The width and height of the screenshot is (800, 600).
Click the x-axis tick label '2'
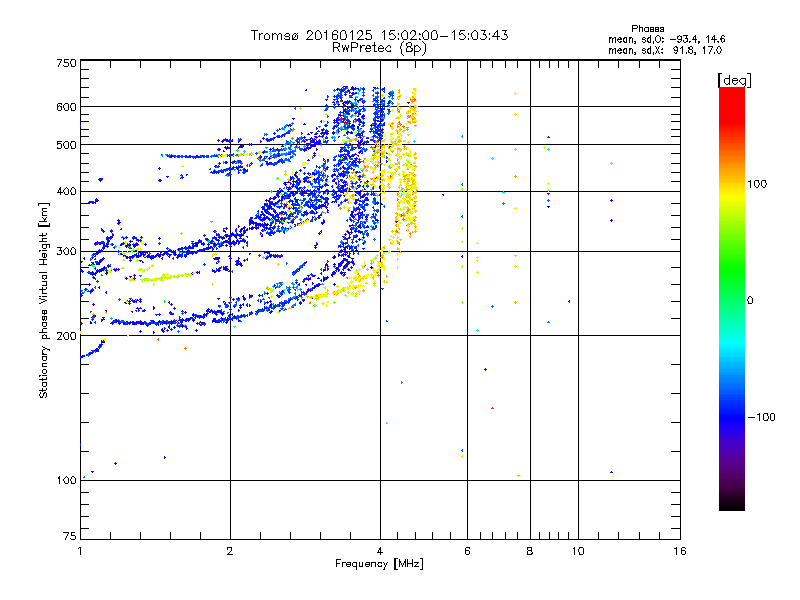[230, 551]
